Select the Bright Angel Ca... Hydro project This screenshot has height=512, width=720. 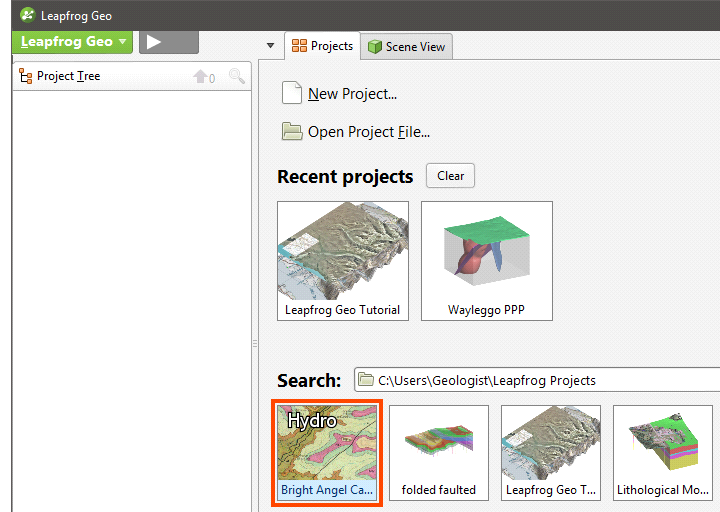coord(327,453)
